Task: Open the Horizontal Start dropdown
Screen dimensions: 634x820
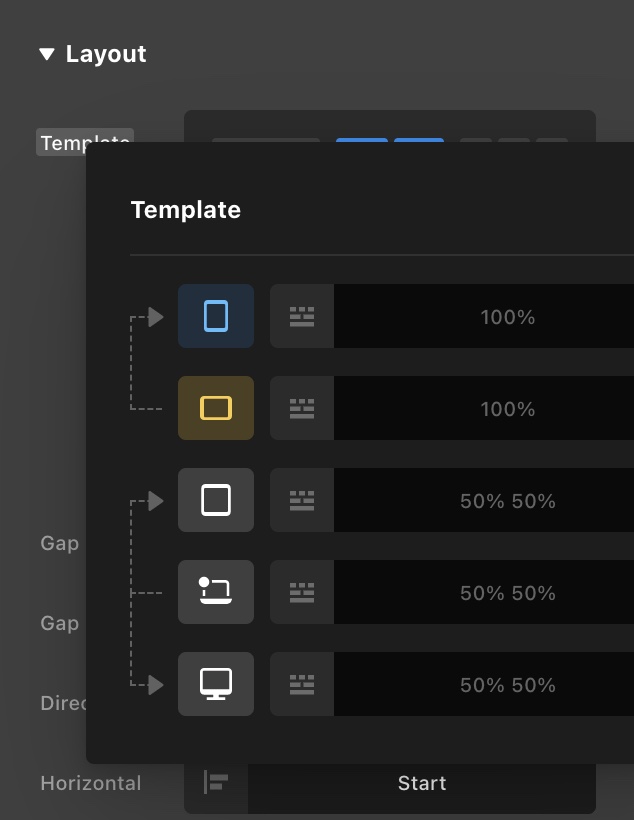Action: [421, 783]
